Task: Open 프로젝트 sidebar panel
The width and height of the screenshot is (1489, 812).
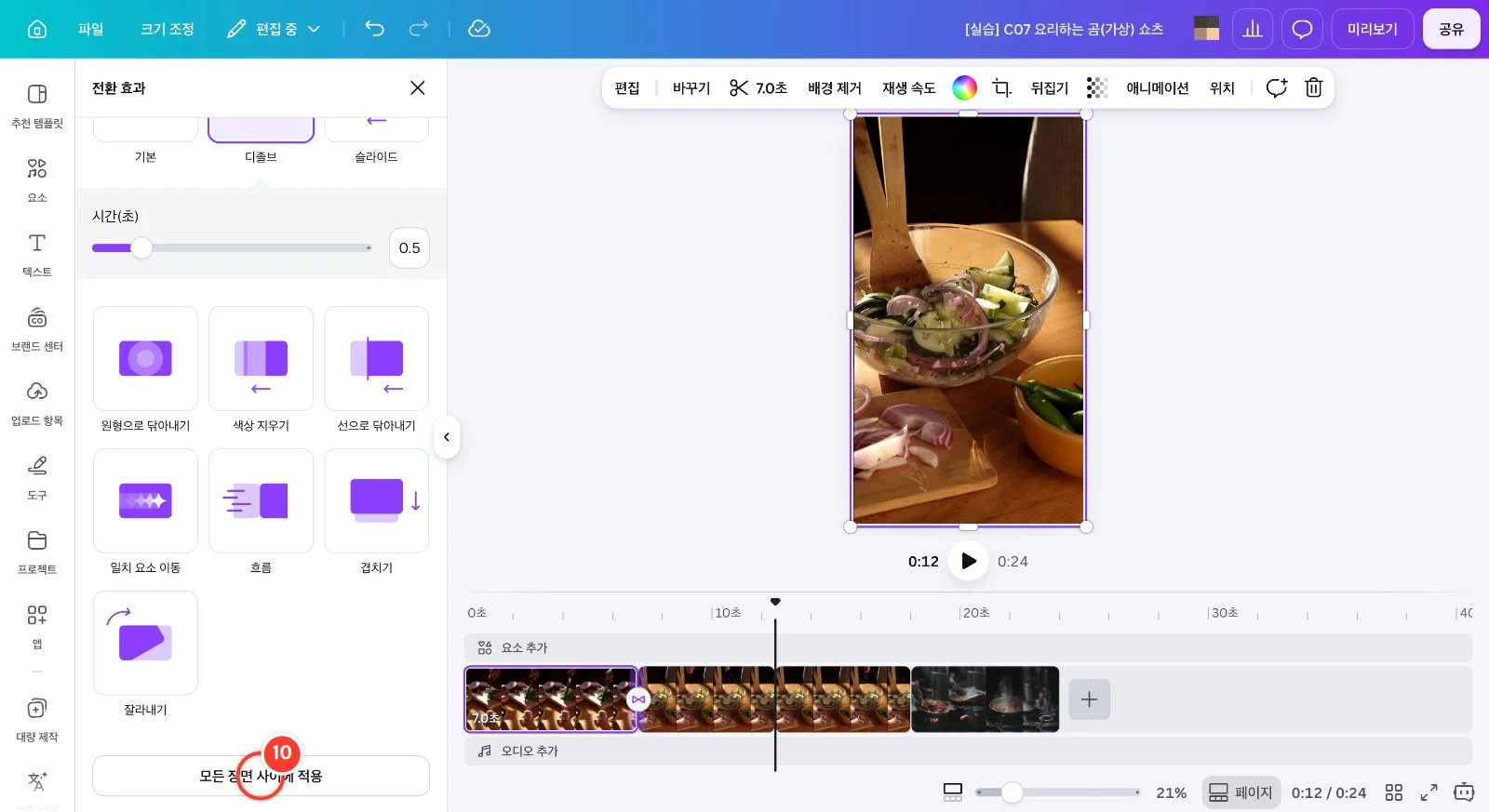Action: pos(37,552)
